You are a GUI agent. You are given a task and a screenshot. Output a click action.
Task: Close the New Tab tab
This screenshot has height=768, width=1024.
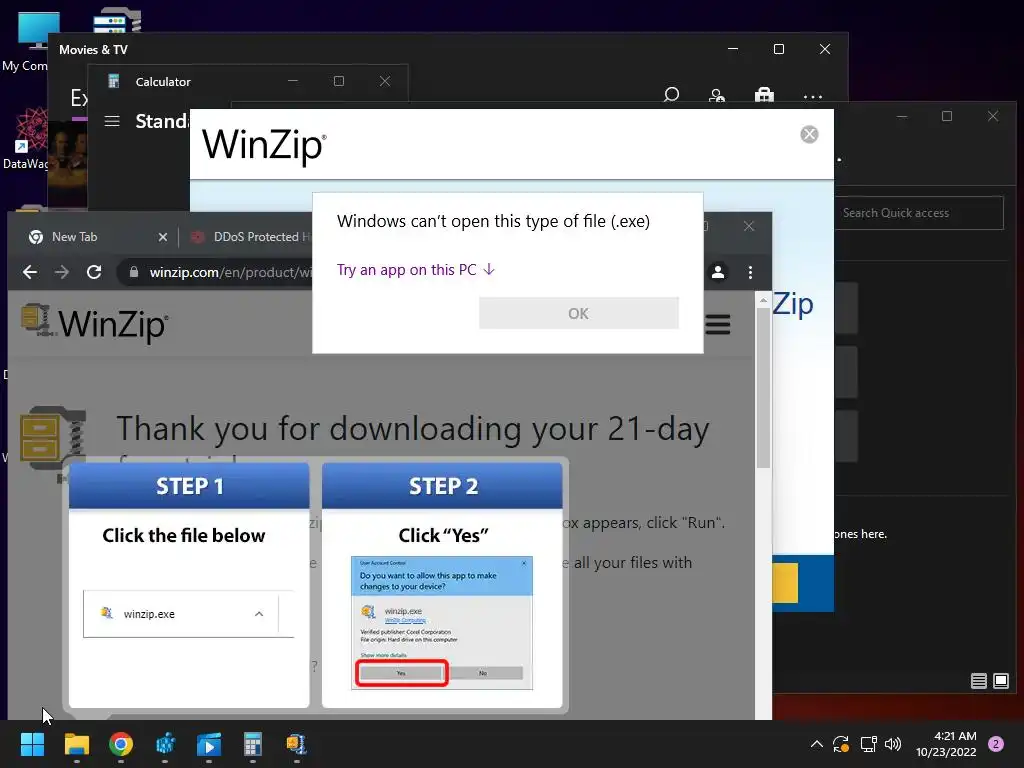click(163, 237)
